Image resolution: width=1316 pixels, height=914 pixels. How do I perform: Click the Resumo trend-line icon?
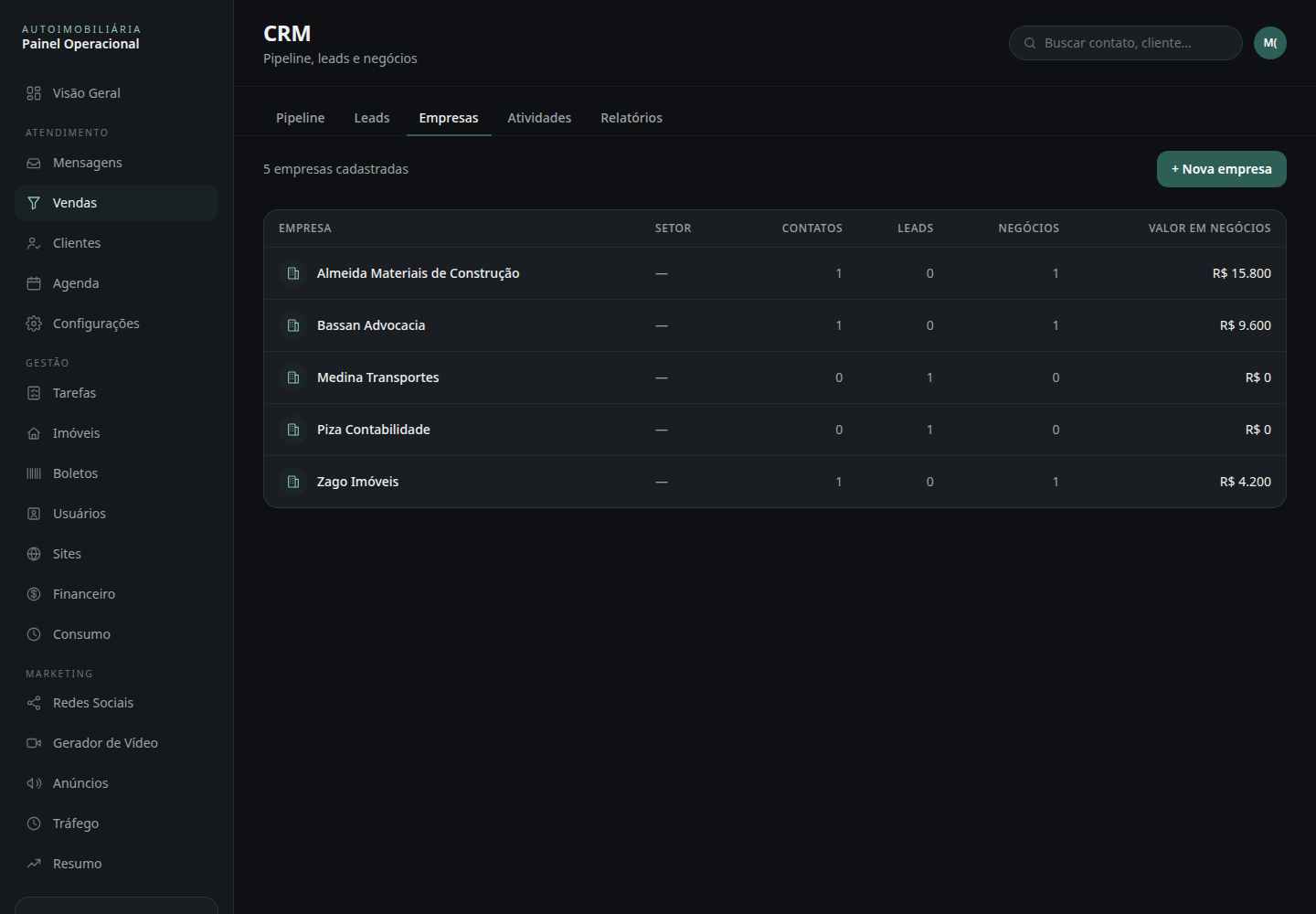(x=34, y=864)
